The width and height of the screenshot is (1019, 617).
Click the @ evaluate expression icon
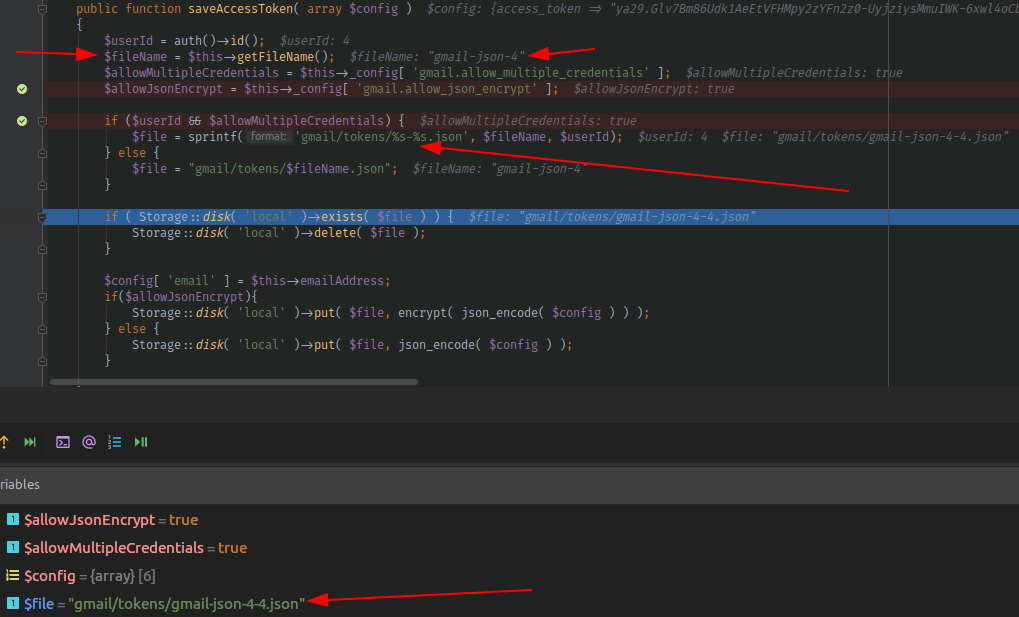point(88,441)
